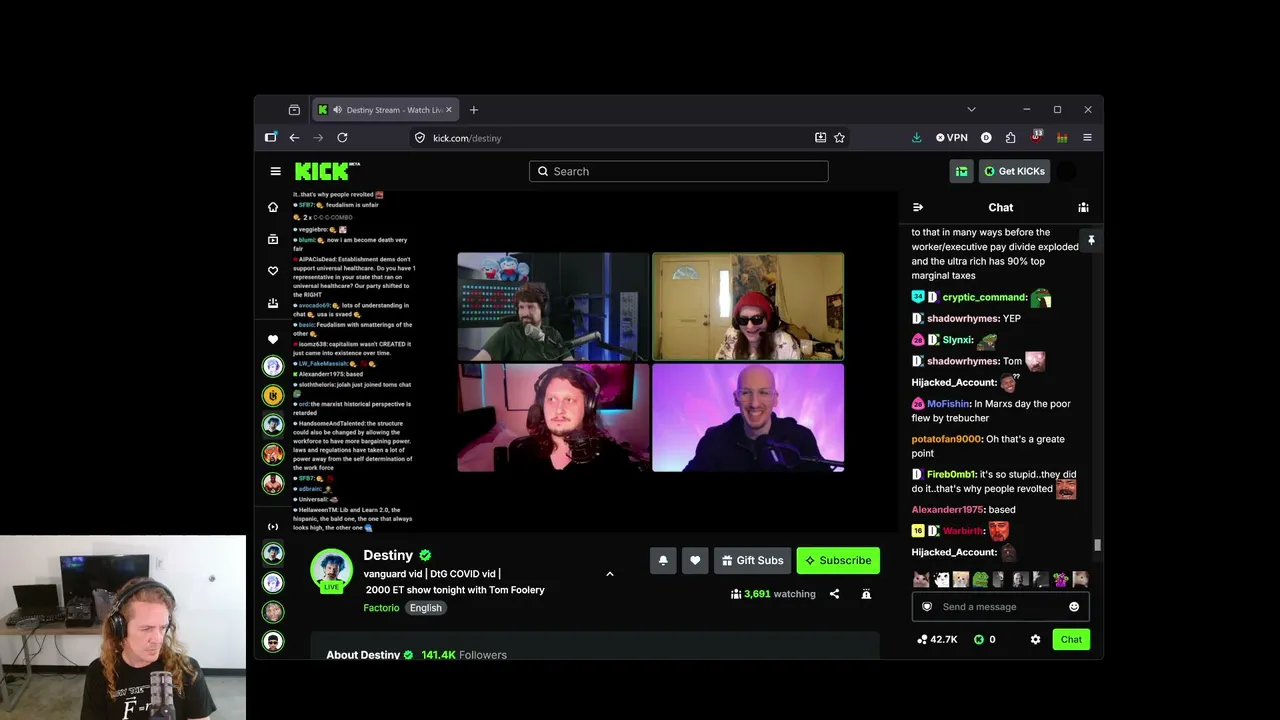Go to Home in Kick sidebar
The width and height of the screenshot is (1280, 720).
[x=273, y=207]
